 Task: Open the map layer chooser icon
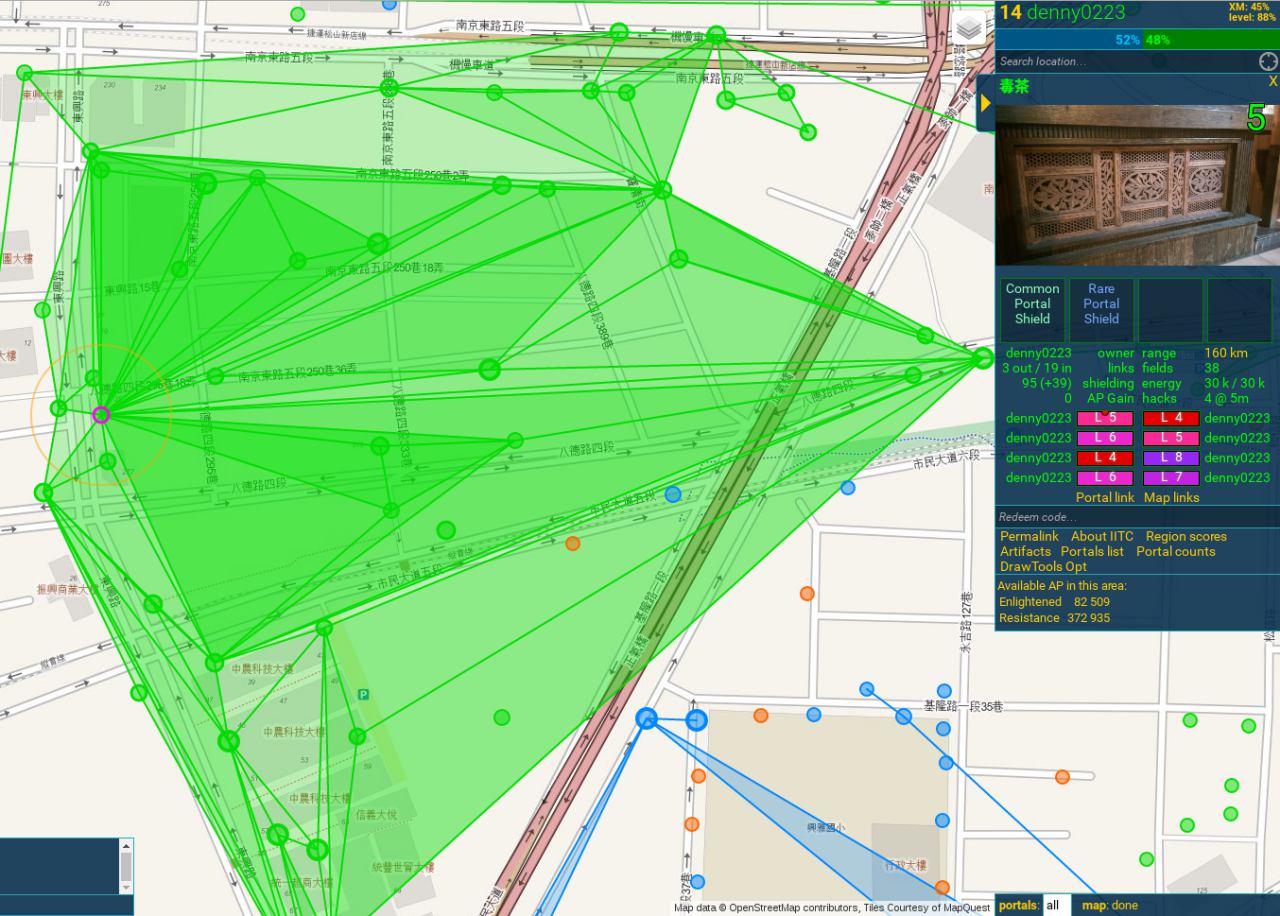967,29
